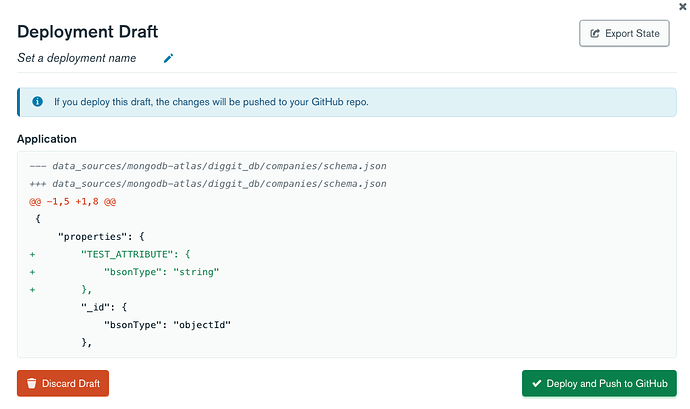Click the checkmark icon on Deploy and Push
Image resolution: width=690 pixels, height=409 pixels.
pyautogui.click(x=537, y=383)
